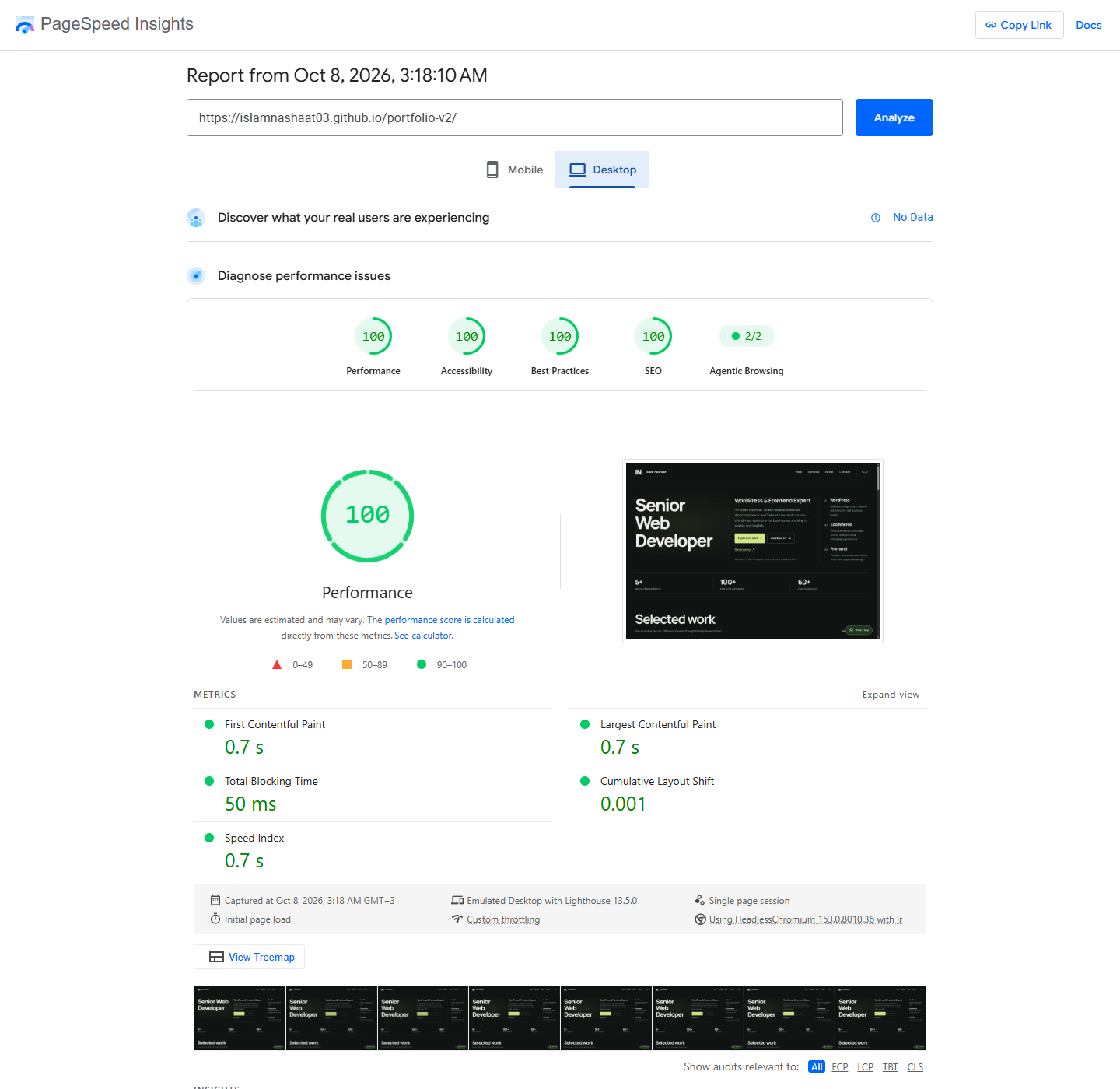Viewport: 1120px width, 1089px height.
Task: Open the Single page session details
Action: [x=749, y=901]
